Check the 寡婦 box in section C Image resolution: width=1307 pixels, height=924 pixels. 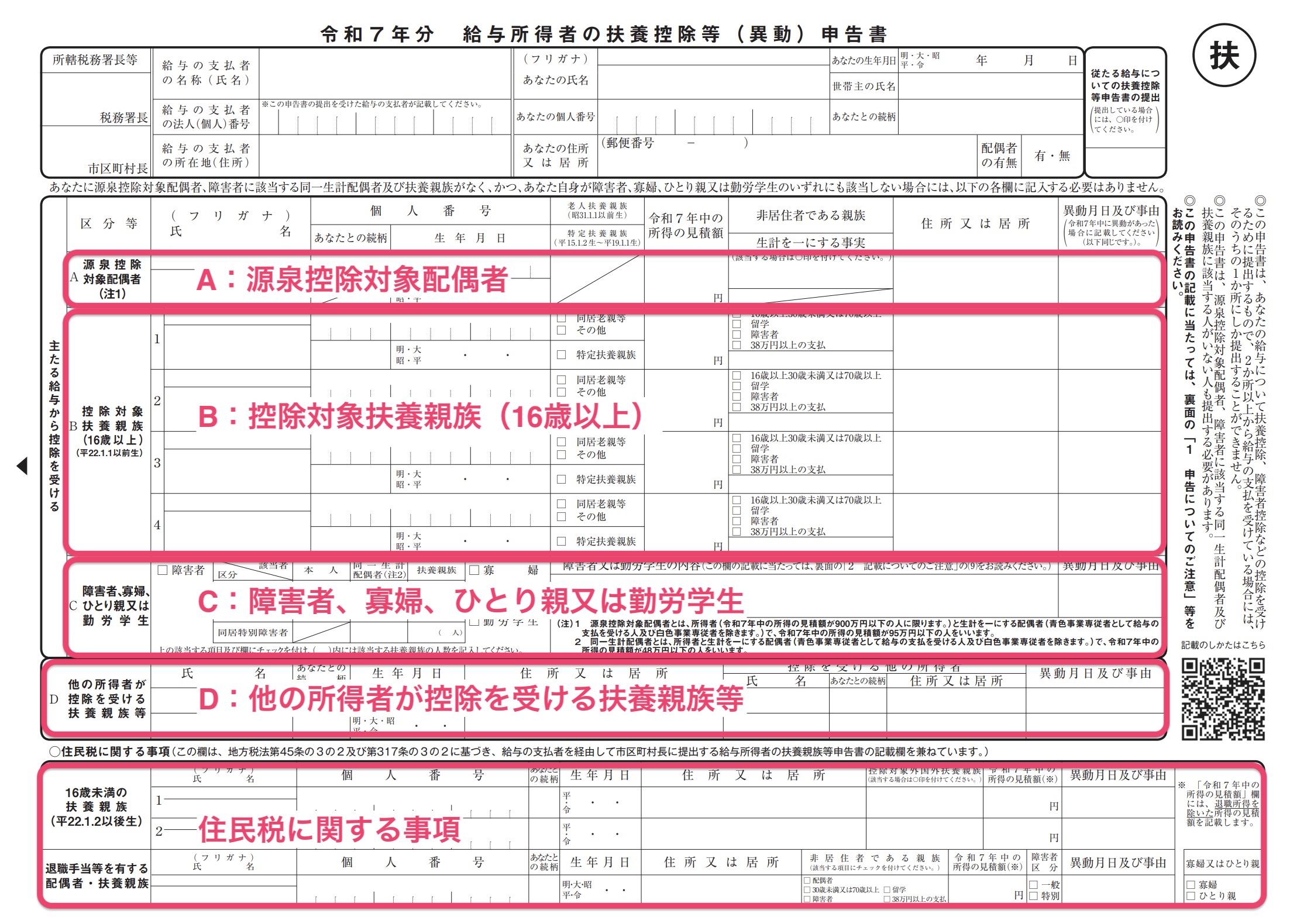click(x=474, y=570)
